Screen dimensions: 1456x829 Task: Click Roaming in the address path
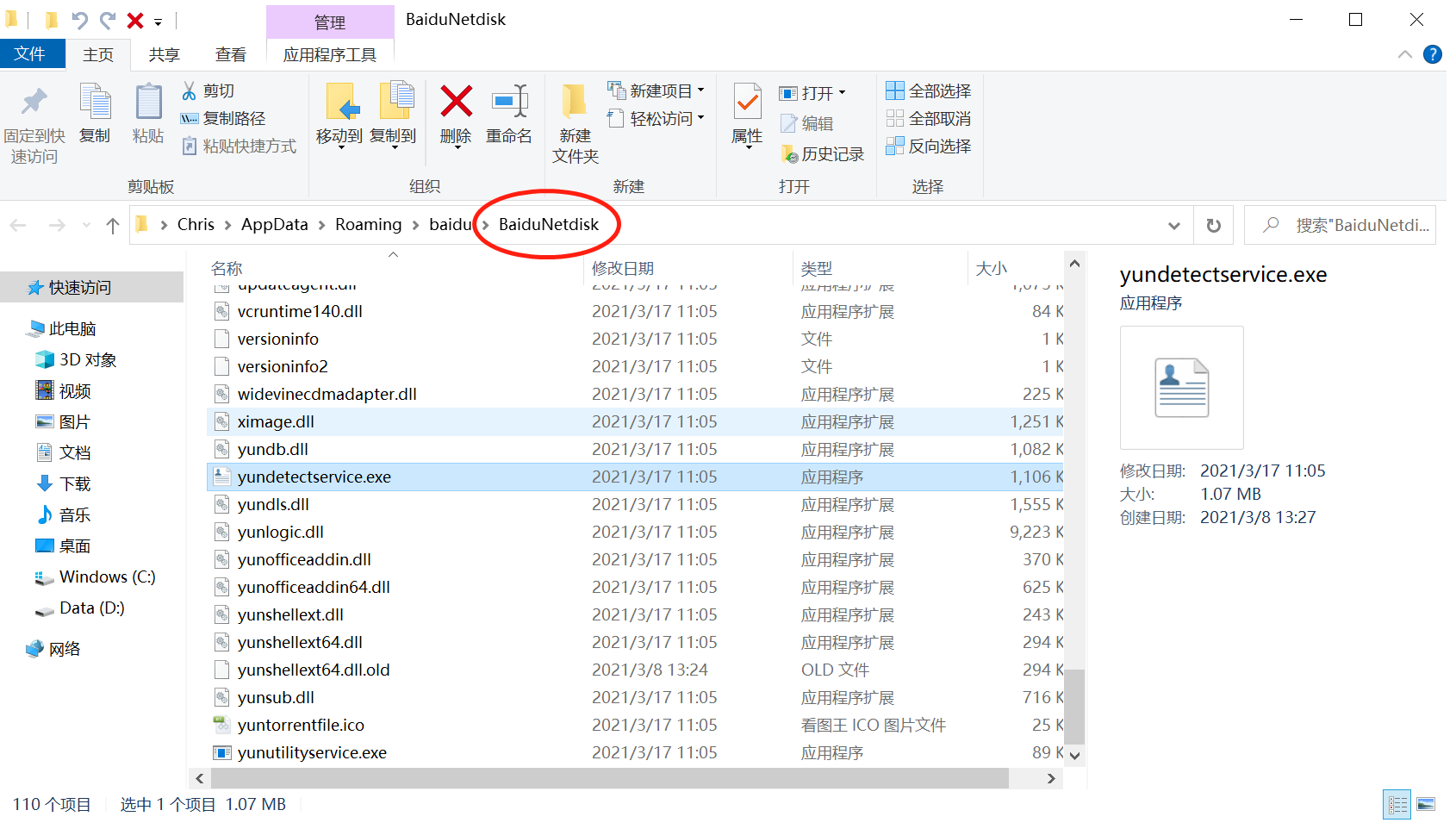(x=369, y=225)
